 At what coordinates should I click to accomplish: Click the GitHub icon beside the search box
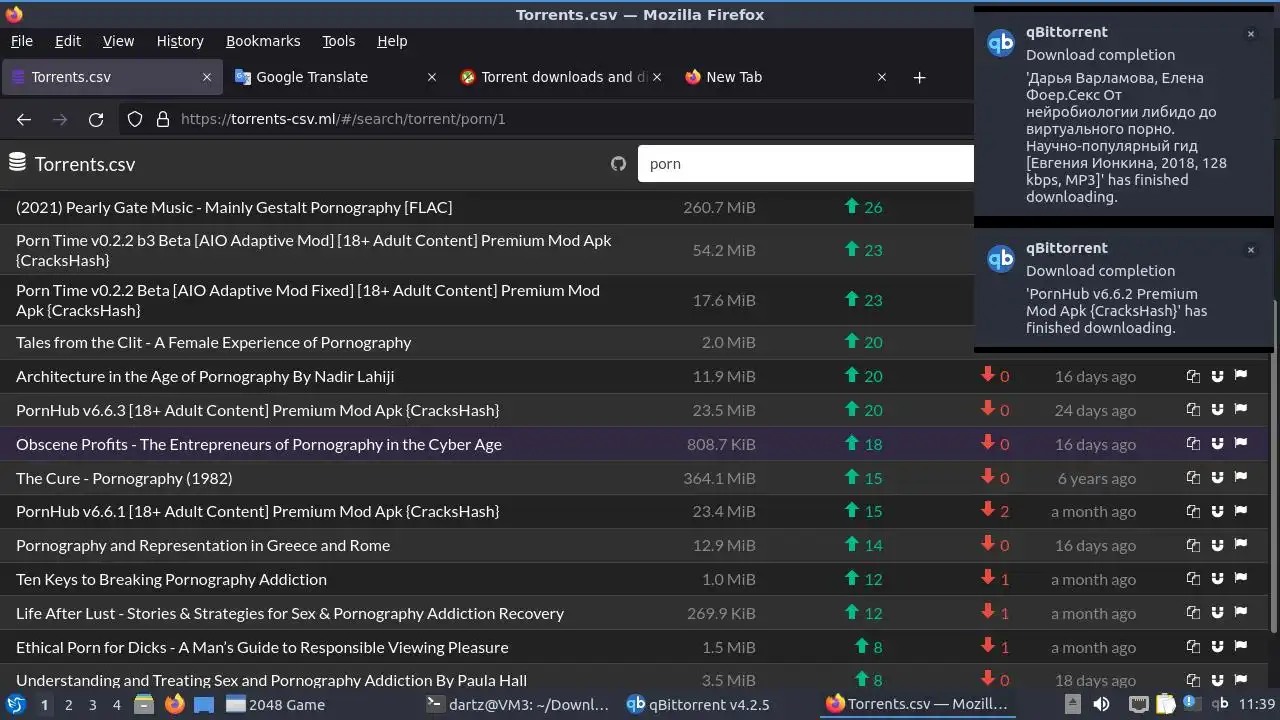click(618, 164)
